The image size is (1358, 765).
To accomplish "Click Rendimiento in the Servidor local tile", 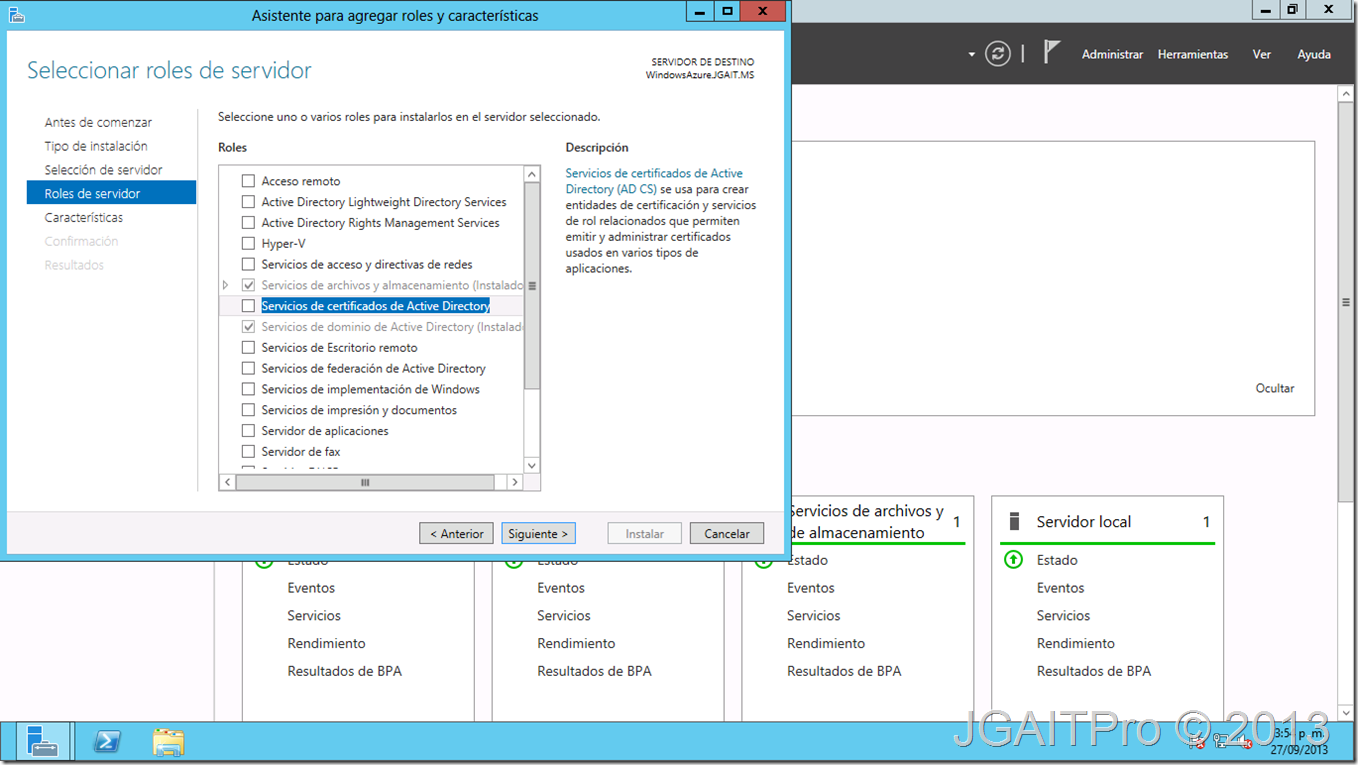I will point(1076,643).
